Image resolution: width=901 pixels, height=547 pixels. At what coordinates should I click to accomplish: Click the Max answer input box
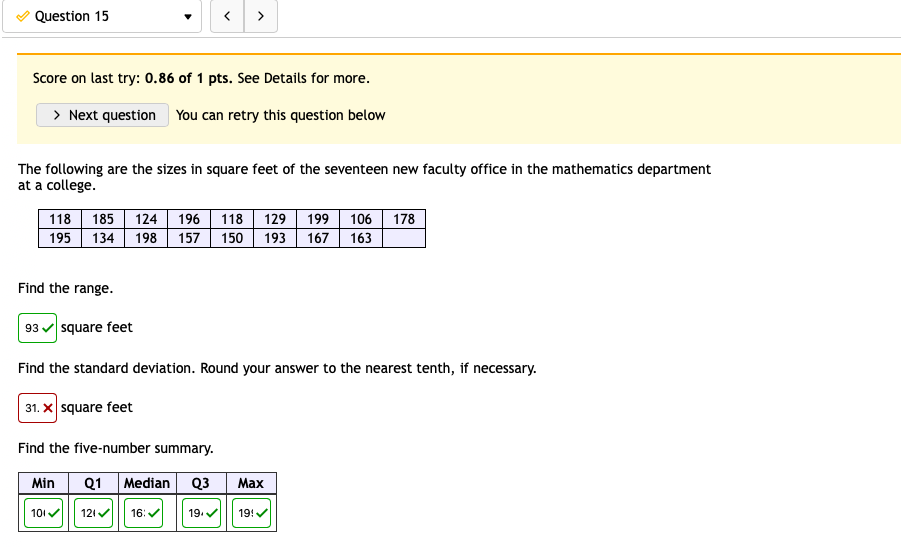point(251,513)
